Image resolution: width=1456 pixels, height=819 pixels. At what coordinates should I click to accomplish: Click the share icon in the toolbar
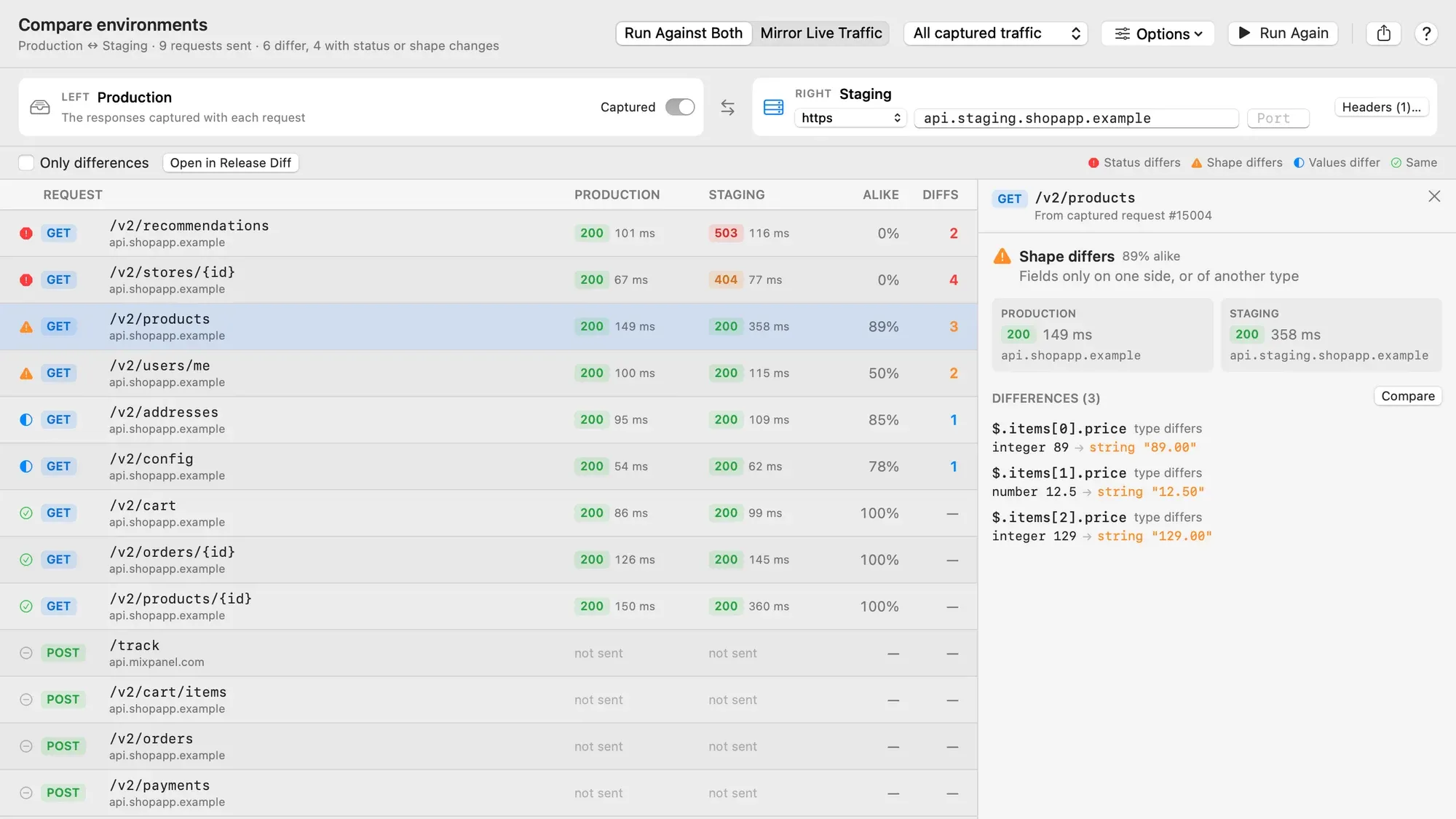(x=1383, y=33)
